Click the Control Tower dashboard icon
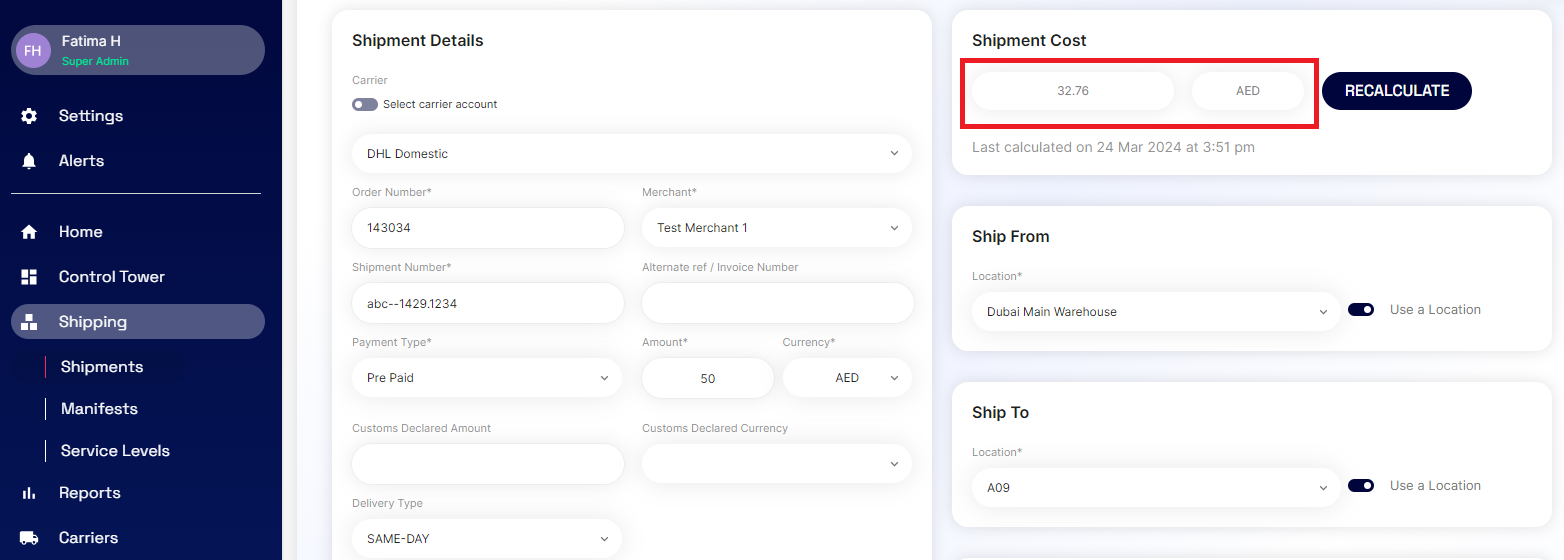 pos(29,277)
